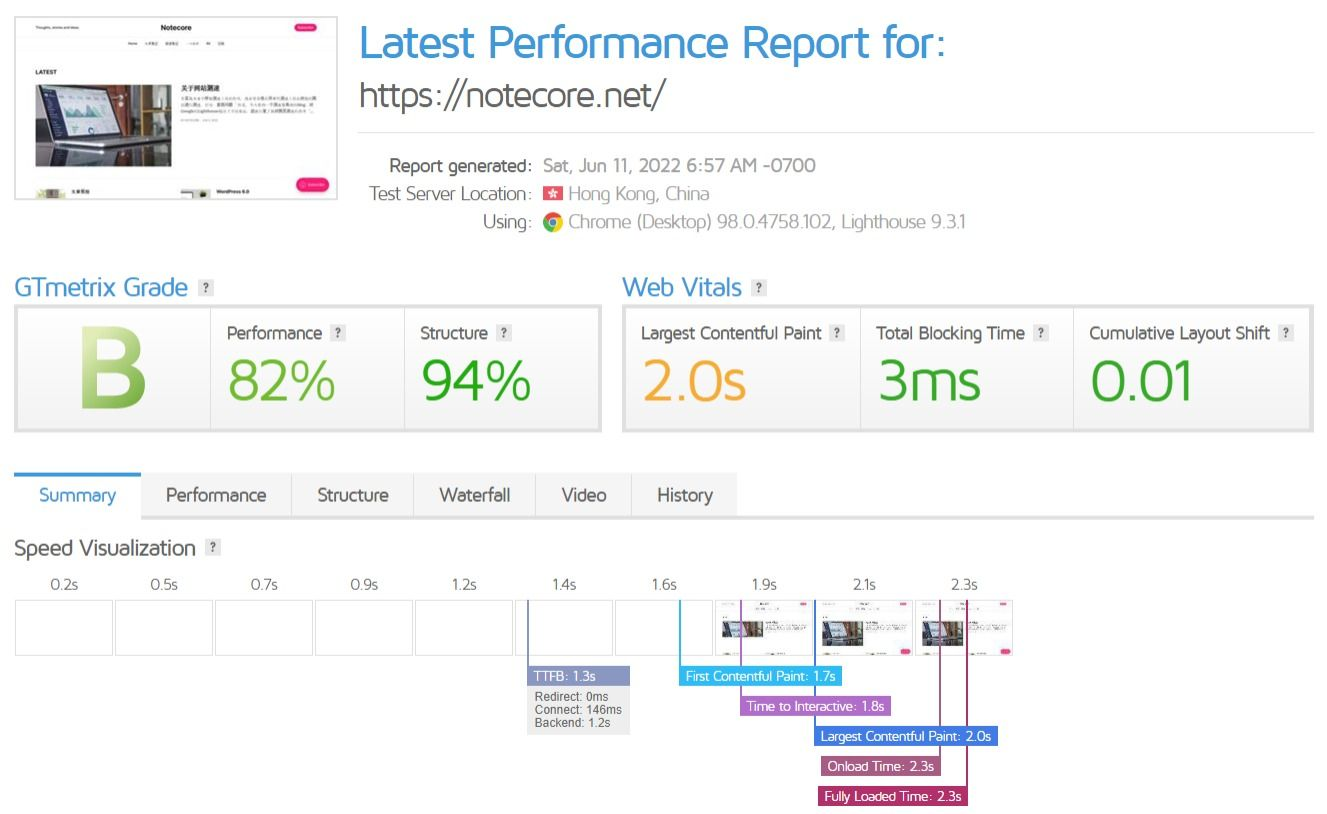Screen dimensions: 1327x814
Task: Click the help icon next to GTmetrix Grade
Action: [206, 288]
